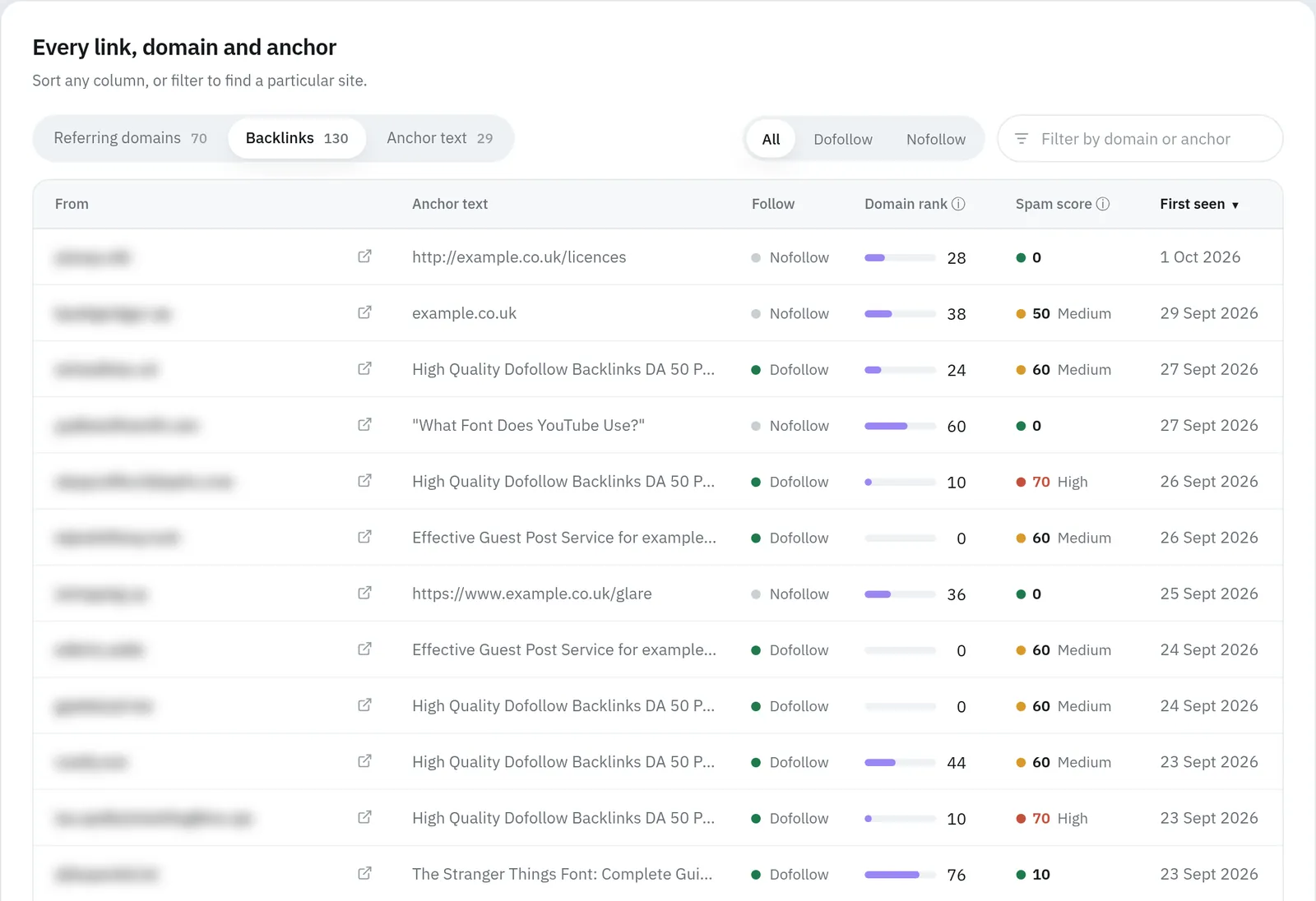Sort by the From column header

point(72,204)
